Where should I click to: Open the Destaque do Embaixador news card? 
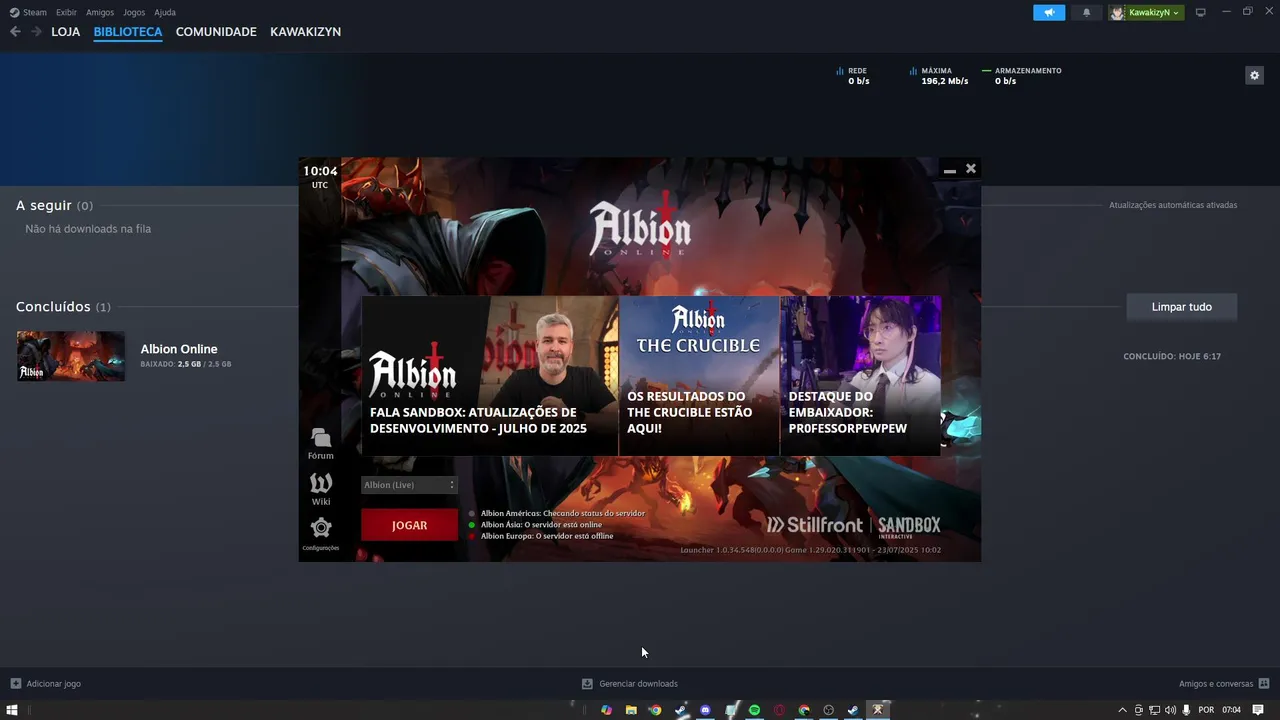click(860, 376)
